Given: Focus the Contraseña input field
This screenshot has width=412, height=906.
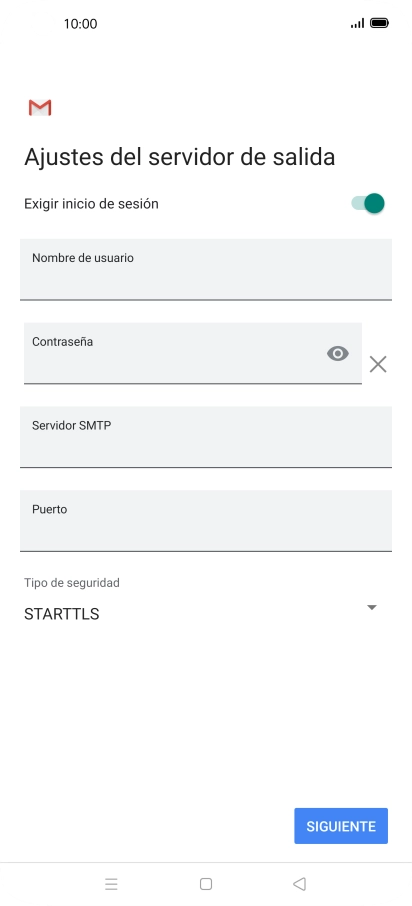Looking at the screenshot, I should (192, 353).
